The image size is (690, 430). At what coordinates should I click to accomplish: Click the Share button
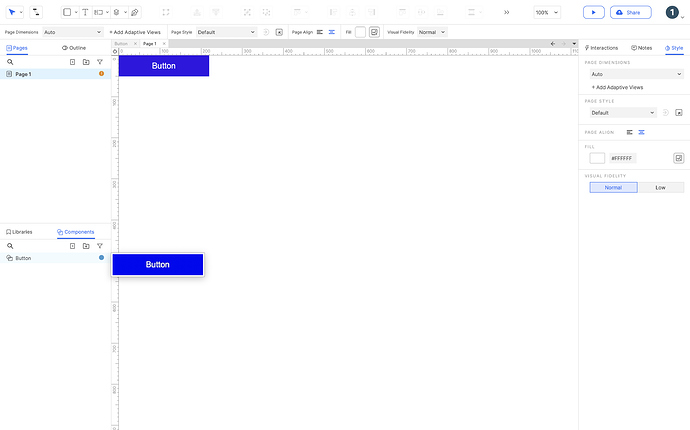coord(631,12)
